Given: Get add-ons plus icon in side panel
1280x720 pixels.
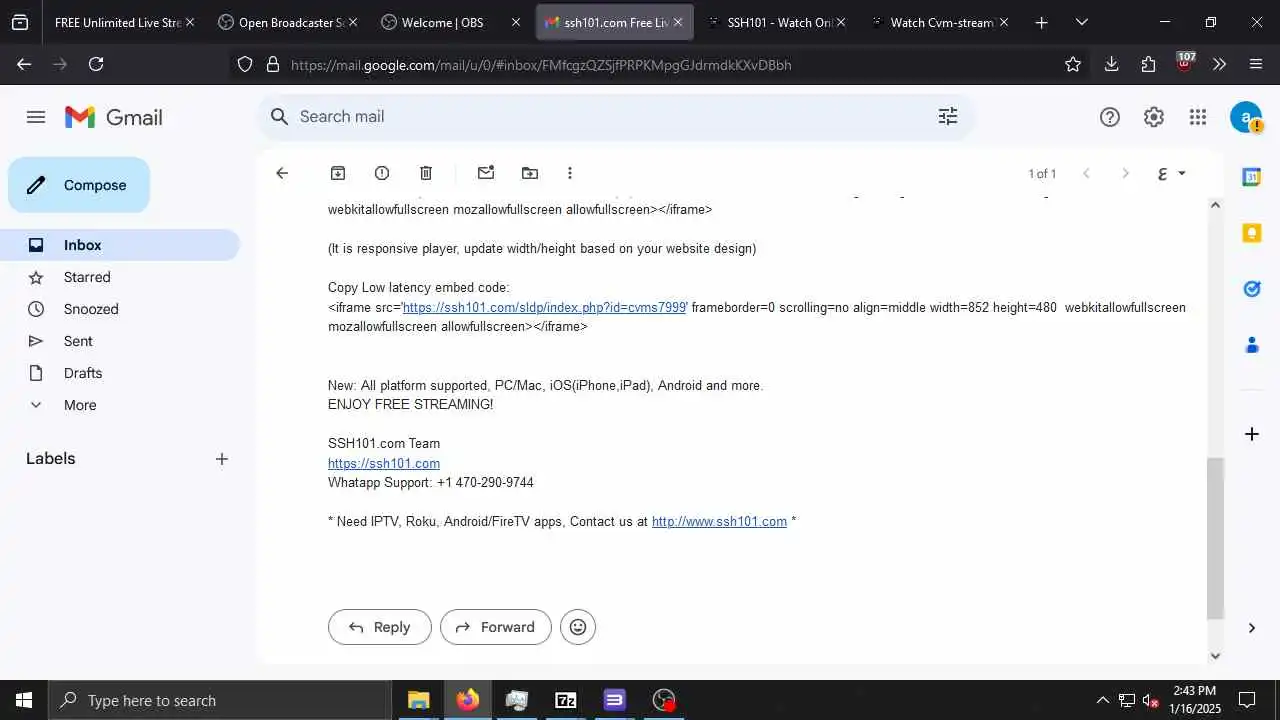Looking at the screenshot, I should (1251, 434).
